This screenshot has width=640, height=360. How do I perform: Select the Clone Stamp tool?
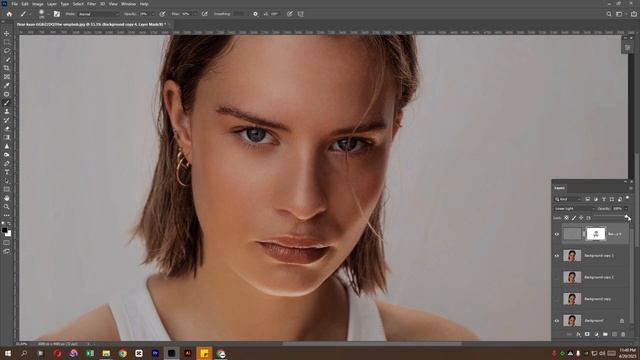(7, 111)
